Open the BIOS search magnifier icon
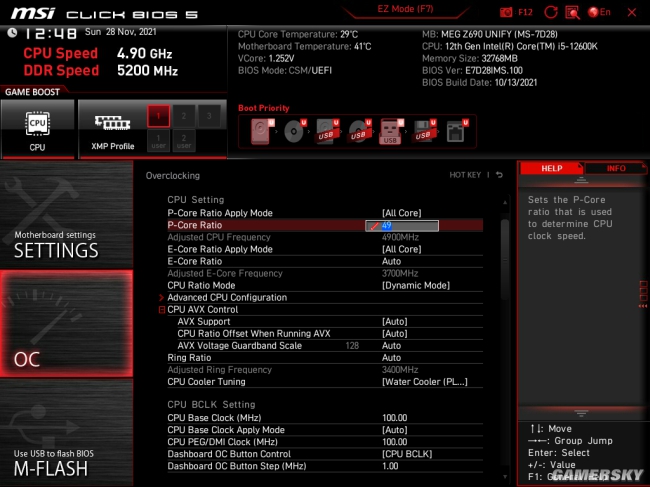 (x=572, y=12)
